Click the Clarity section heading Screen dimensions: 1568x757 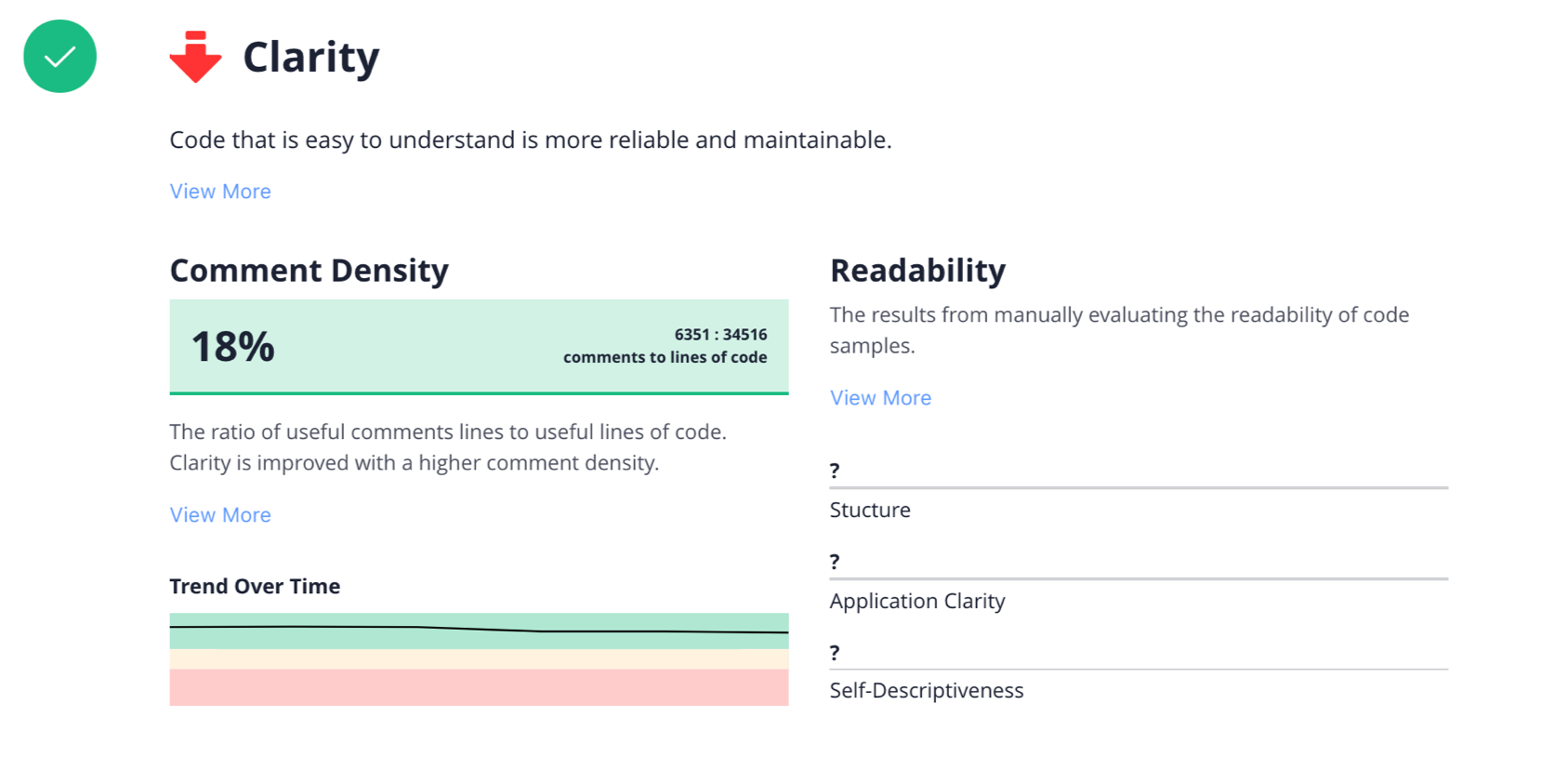pyautogui.click(x=310, y=58)
